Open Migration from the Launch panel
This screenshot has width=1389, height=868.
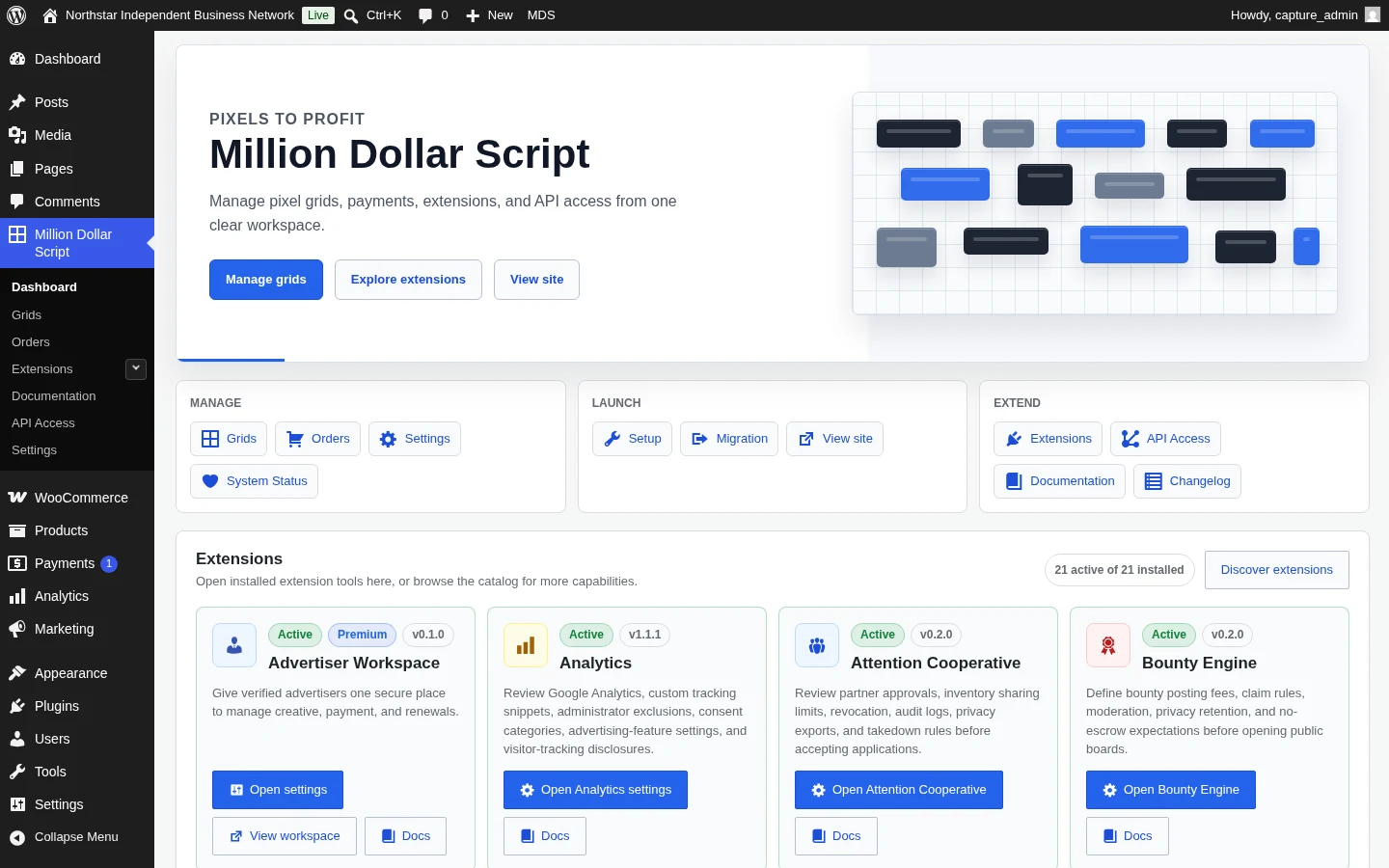729,439
